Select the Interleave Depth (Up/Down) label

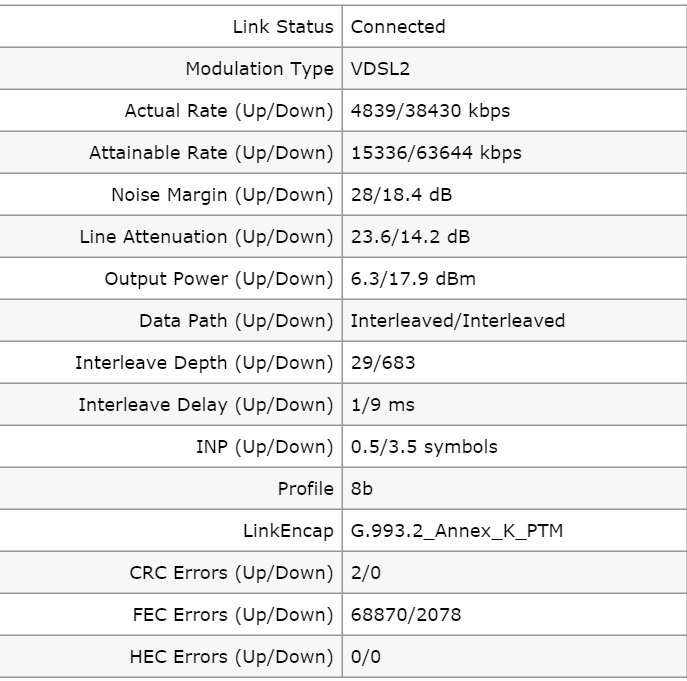pyautogui.click(x=204, y=363)
